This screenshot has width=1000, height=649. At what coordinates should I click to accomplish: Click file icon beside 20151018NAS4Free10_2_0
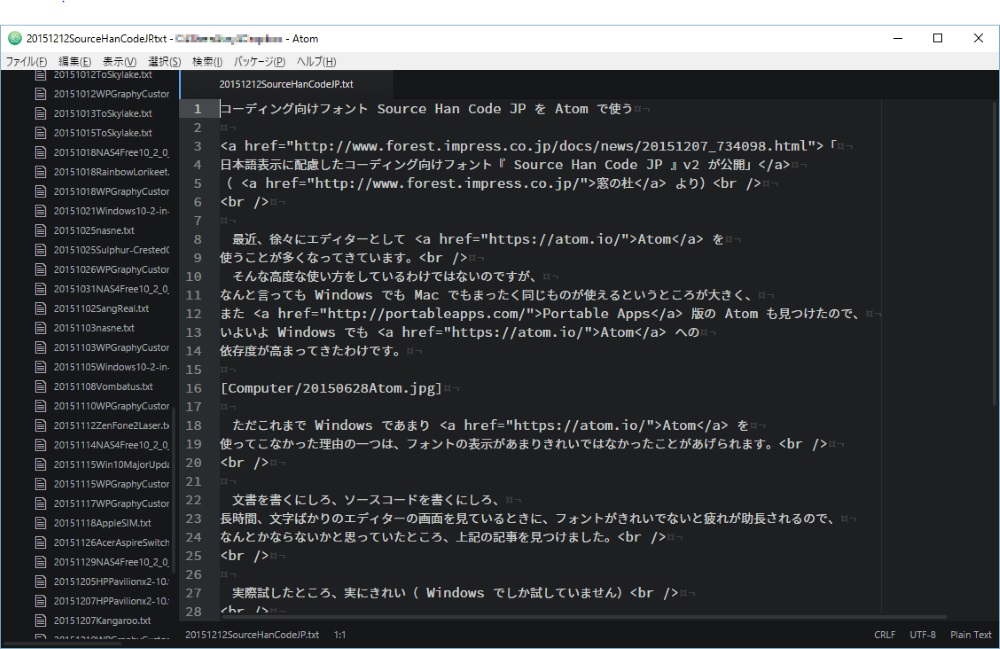tap(41, 152)
